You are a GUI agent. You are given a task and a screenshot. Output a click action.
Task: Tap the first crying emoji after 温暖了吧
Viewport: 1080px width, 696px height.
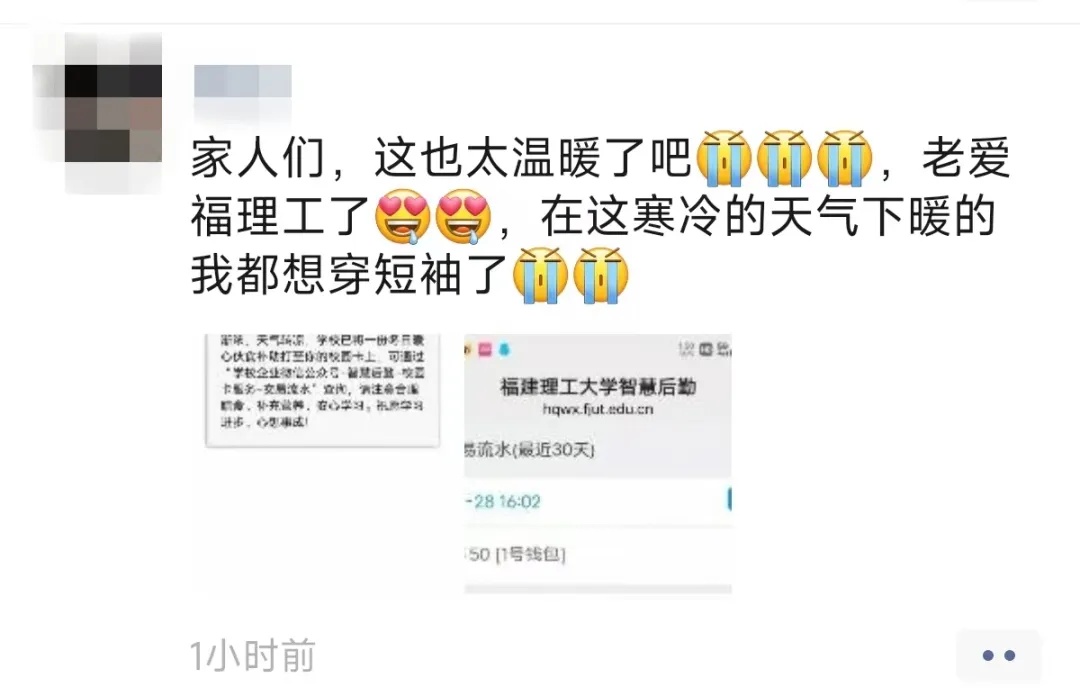click(x=724, y=158)
